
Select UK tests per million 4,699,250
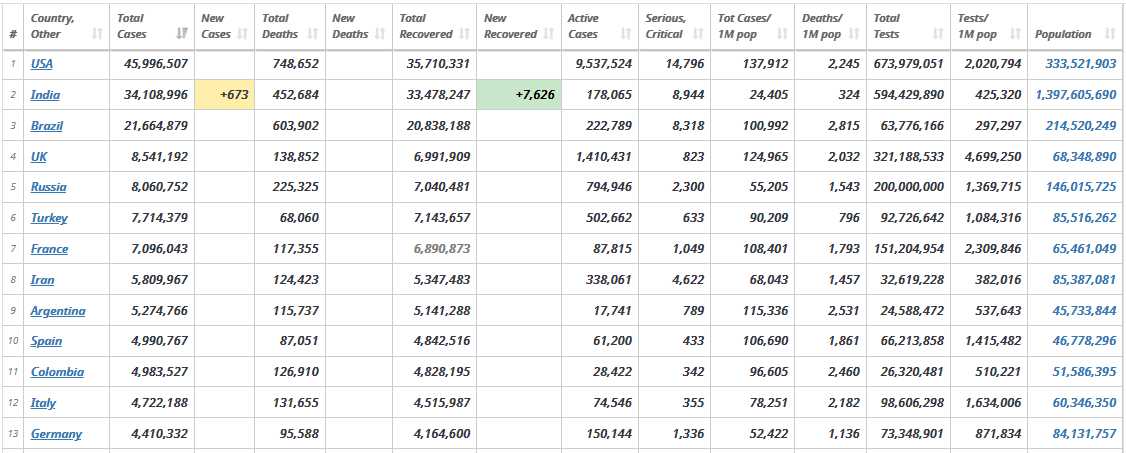[x=992, y=157]
